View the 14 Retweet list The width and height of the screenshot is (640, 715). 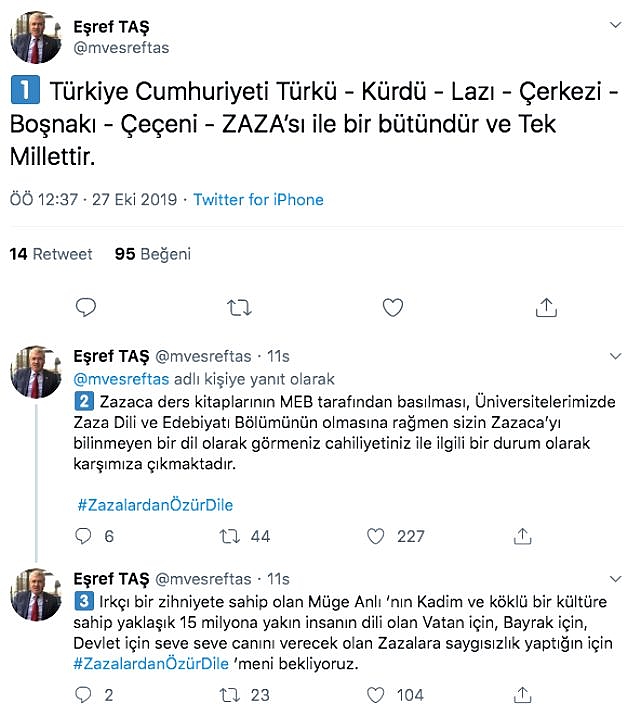51,254
